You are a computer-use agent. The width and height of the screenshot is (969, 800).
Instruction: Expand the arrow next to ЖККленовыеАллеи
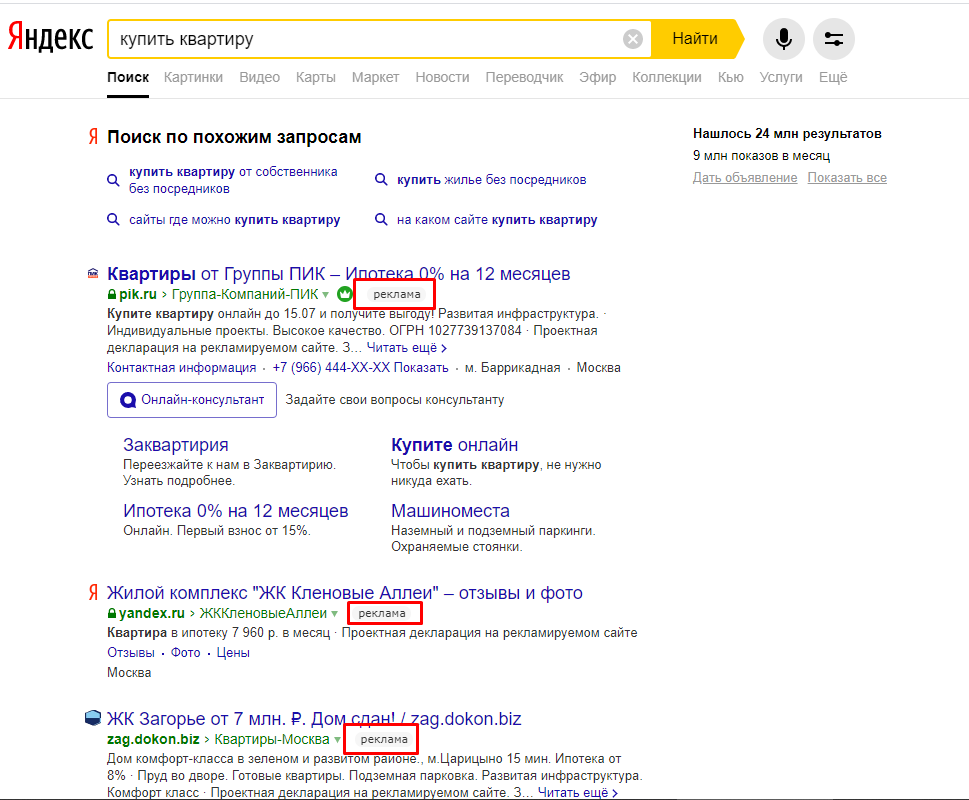coord(334,614)
